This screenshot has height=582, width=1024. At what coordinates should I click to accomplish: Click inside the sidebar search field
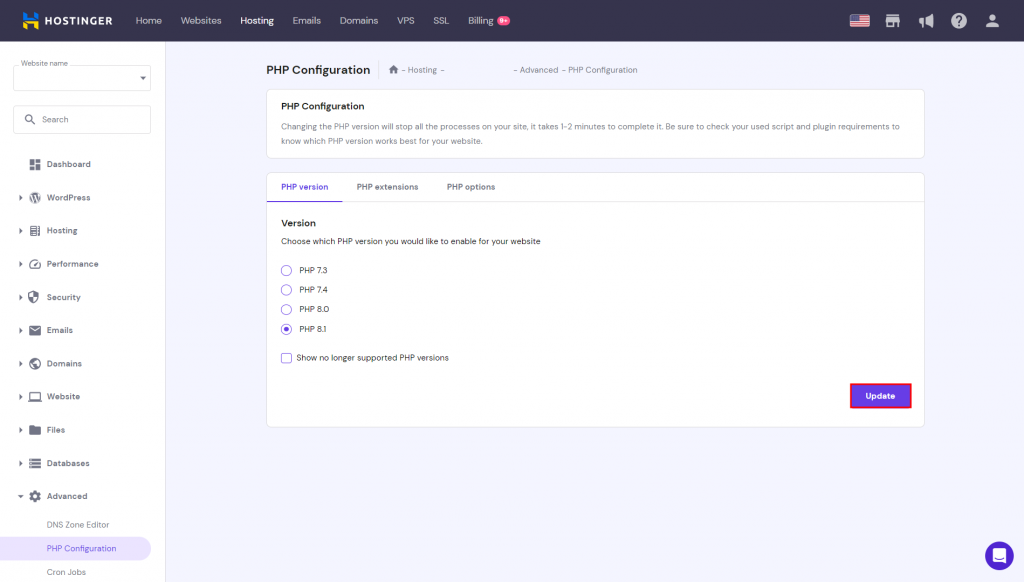[x=81, y=118]
